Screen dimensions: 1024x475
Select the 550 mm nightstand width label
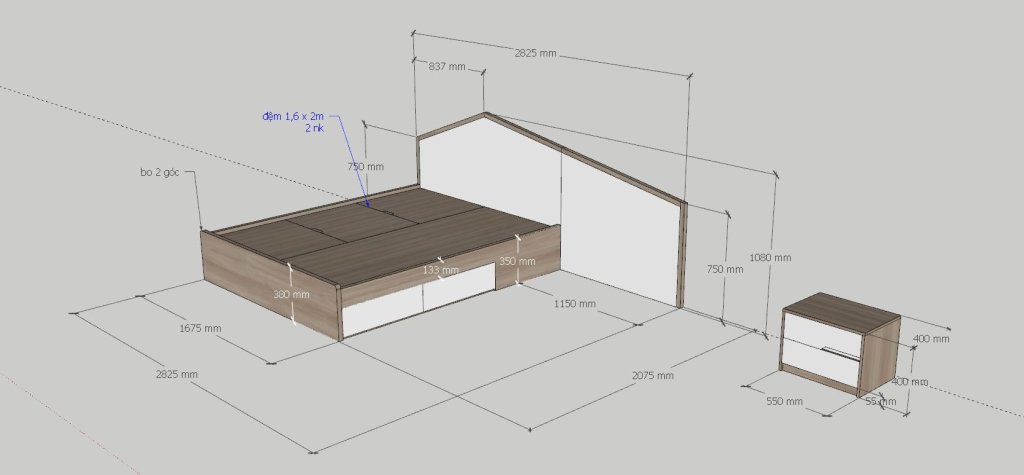point(784,401)
